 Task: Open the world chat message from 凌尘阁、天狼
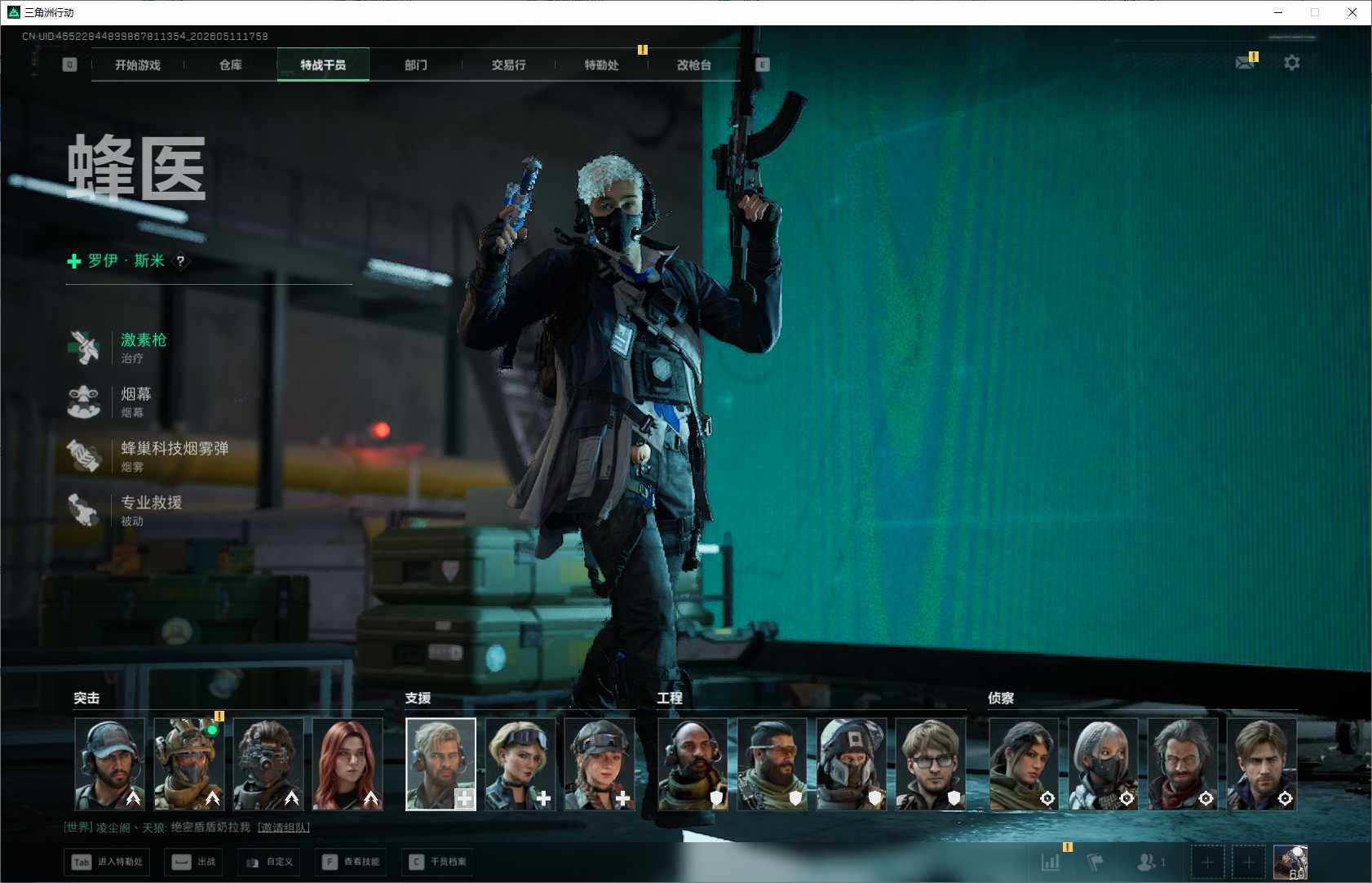point(157,828)
